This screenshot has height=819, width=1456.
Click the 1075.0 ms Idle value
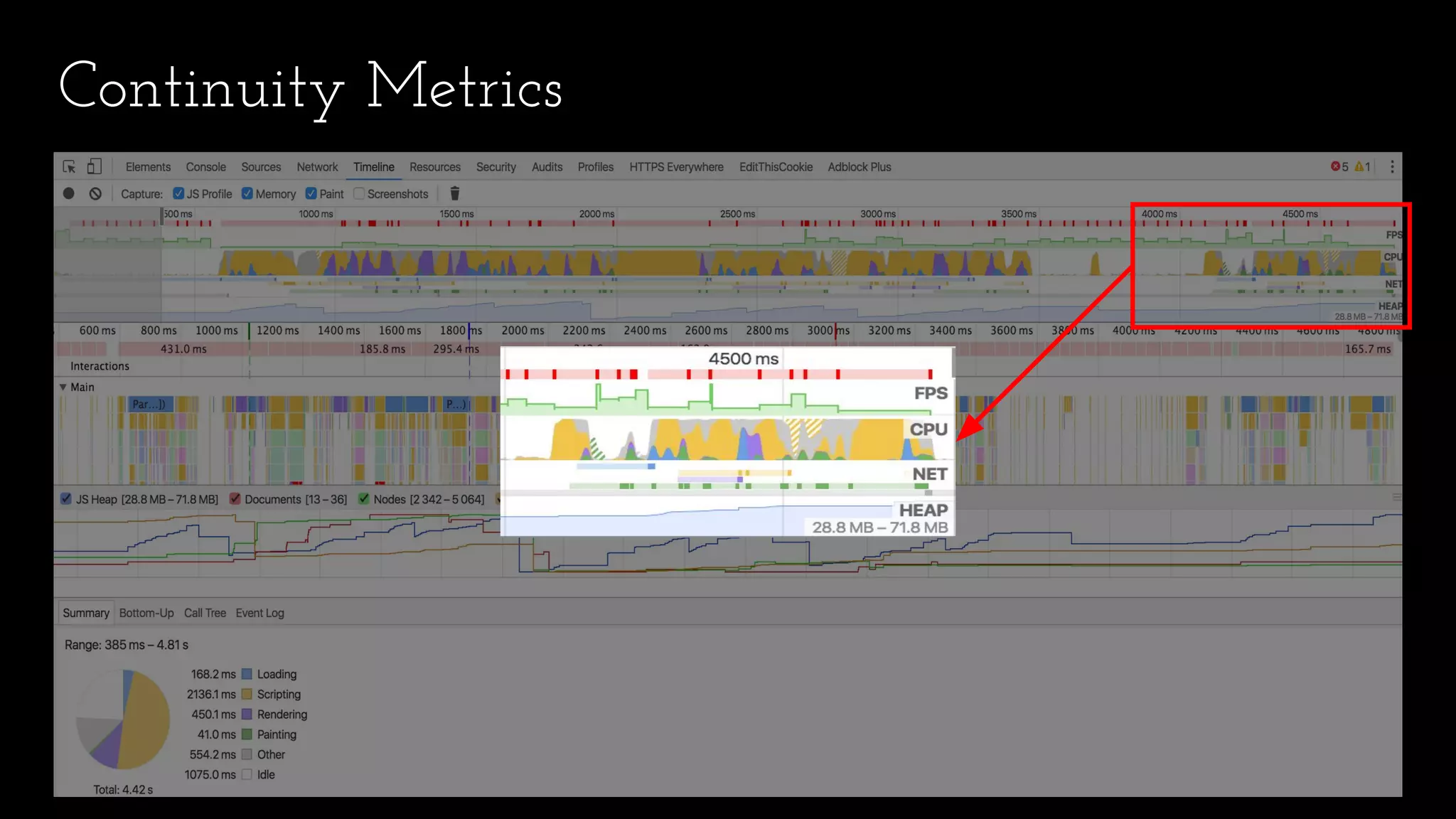[x=210, y=774]
